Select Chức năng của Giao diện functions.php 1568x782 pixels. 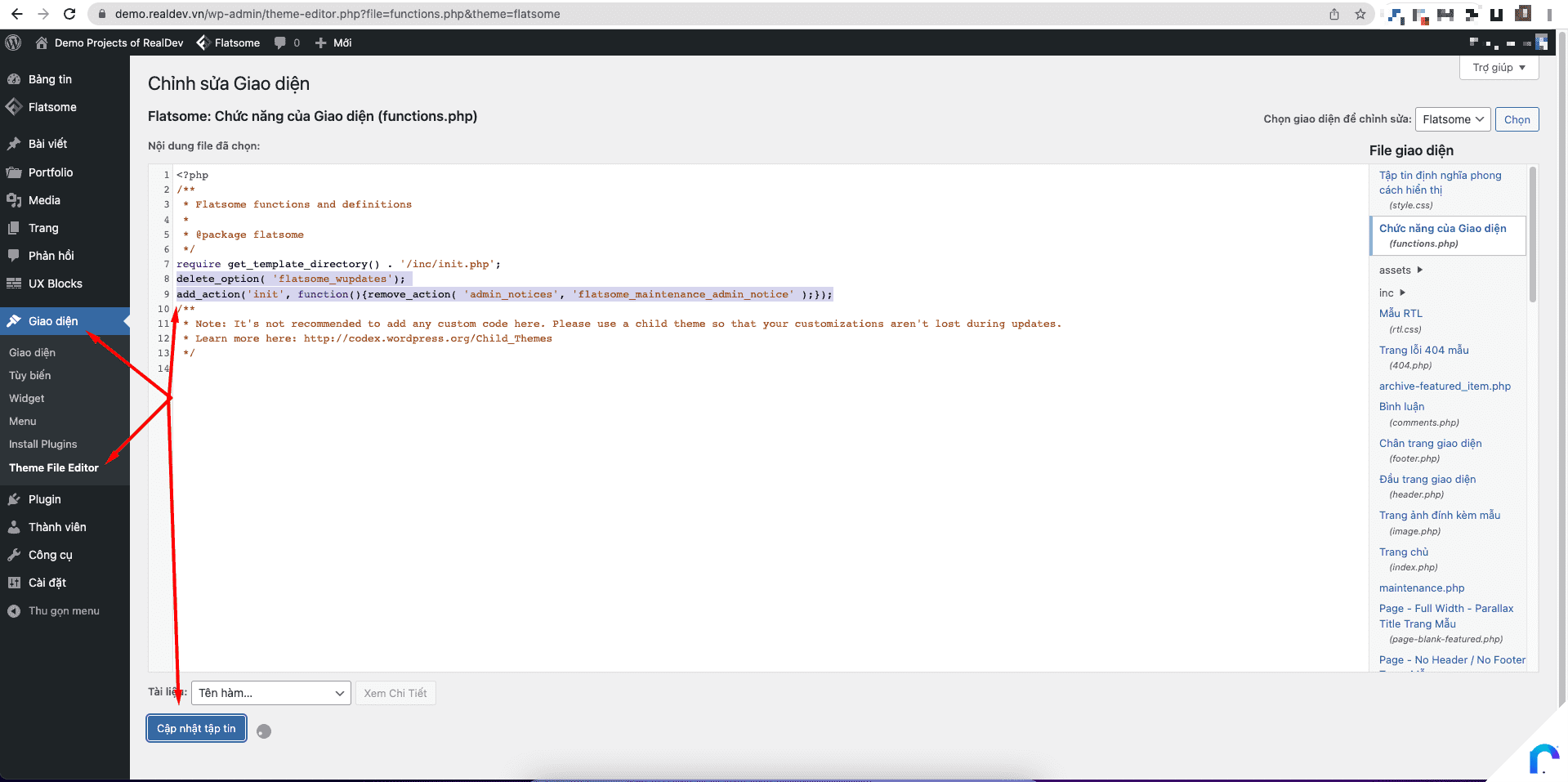pos(1448,235)
